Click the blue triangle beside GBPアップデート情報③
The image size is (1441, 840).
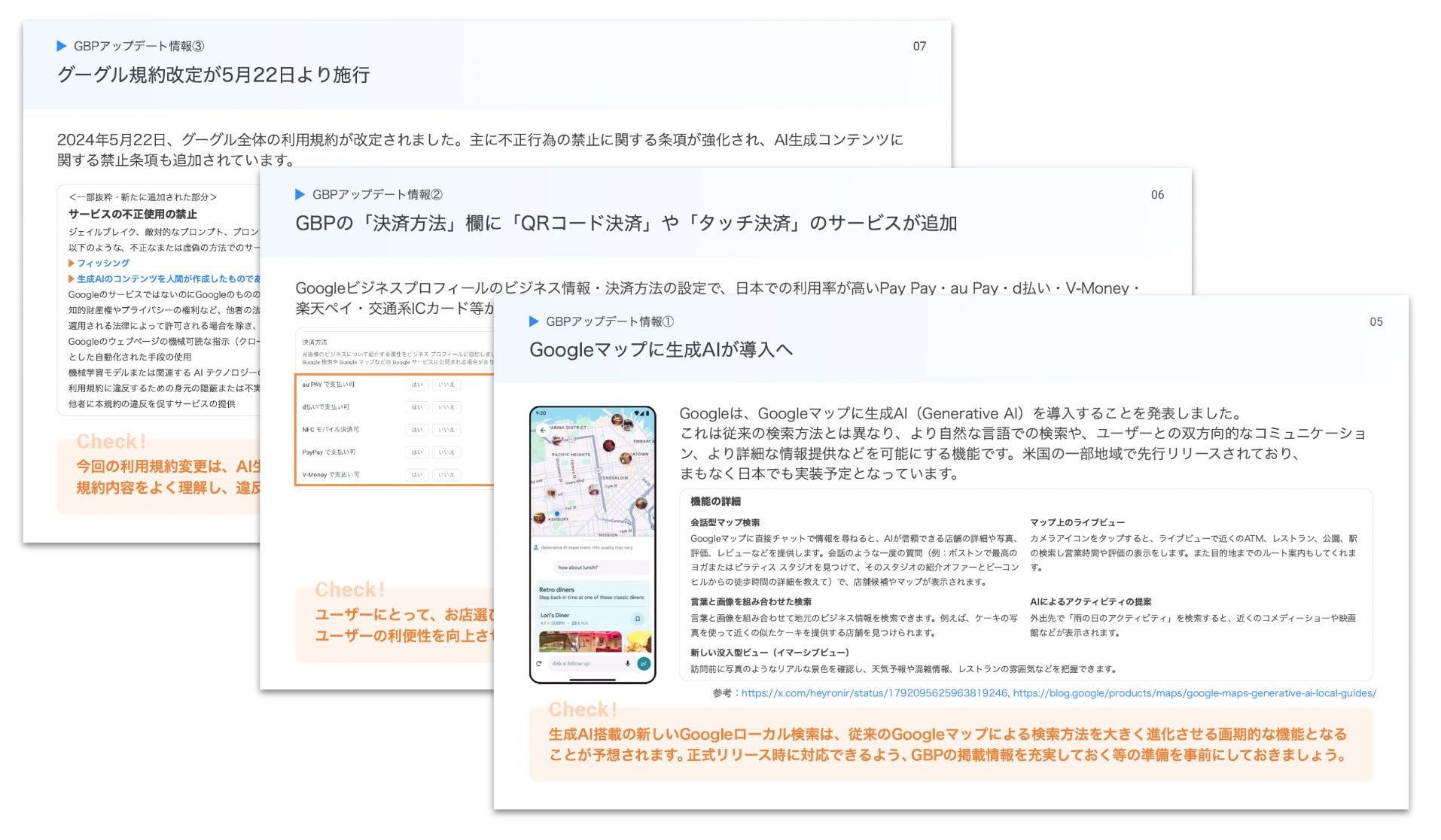[x=62, y=46]
